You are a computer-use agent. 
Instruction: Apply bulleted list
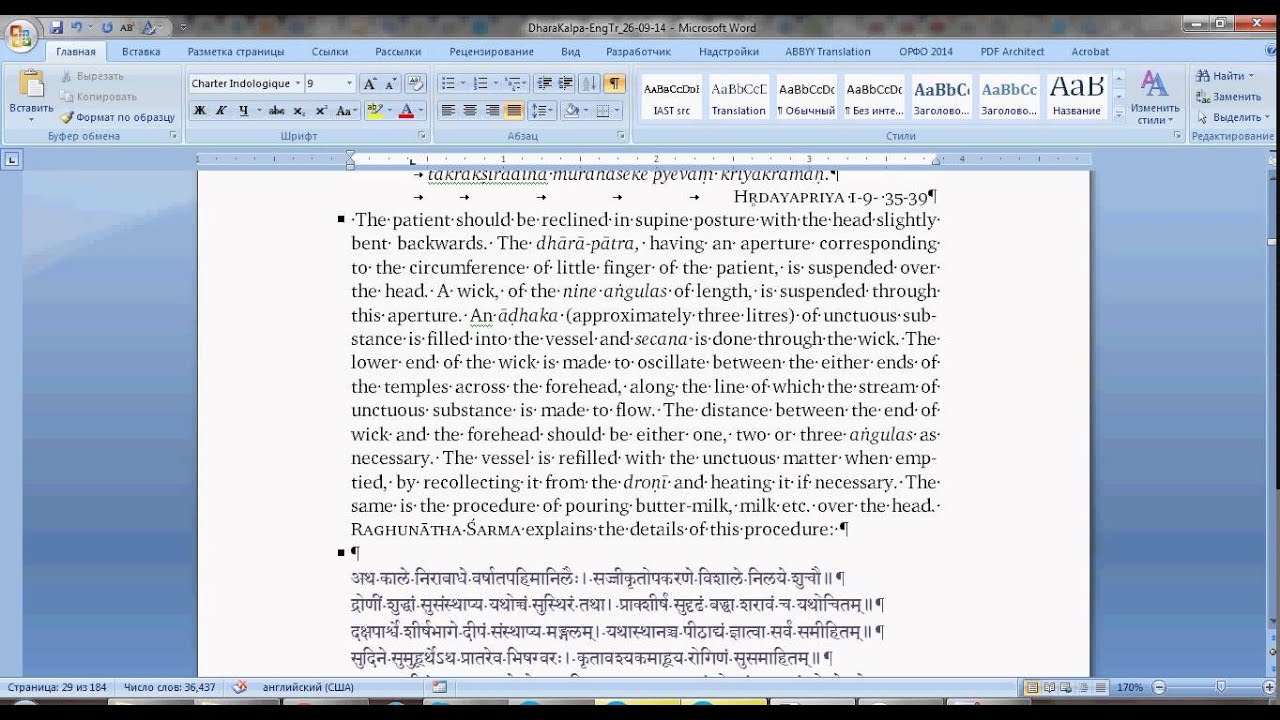pos(447,84)
